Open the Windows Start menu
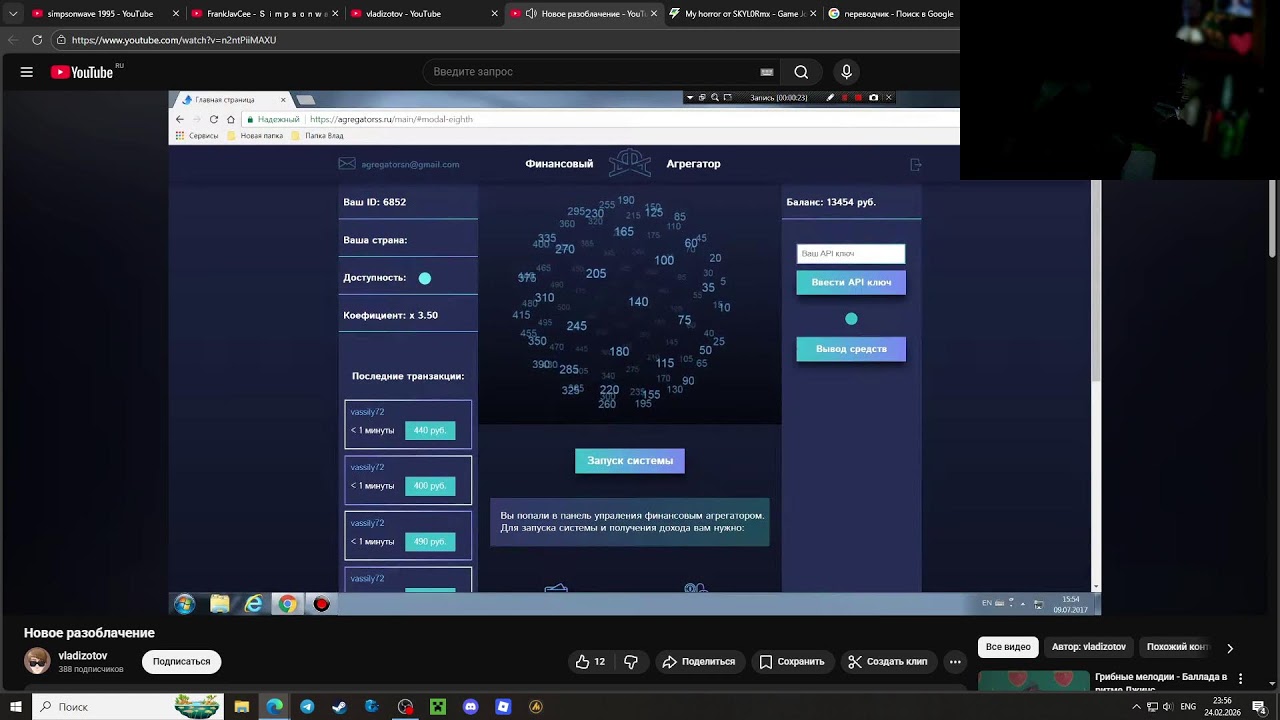The image size is (1280, 720). [x=15, y=707]
